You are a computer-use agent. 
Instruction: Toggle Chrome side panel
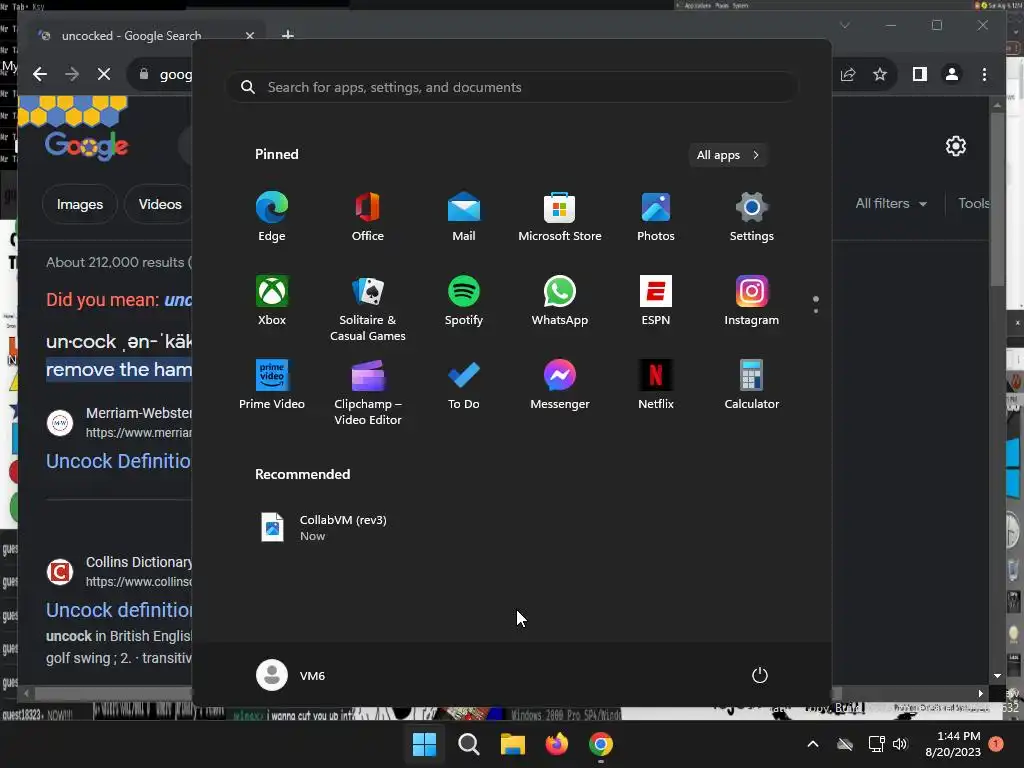[x=920, y=74]
